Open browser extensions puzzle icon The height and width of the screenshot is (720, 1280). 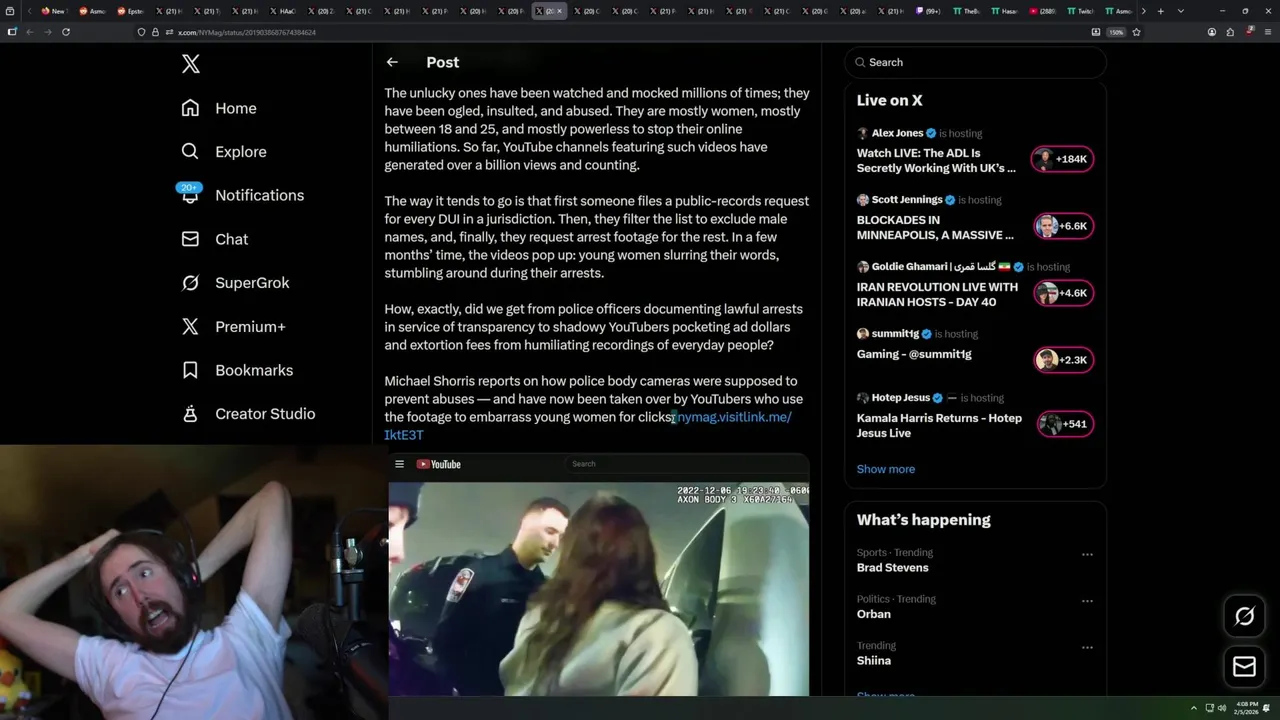[x=1230, y=32]
